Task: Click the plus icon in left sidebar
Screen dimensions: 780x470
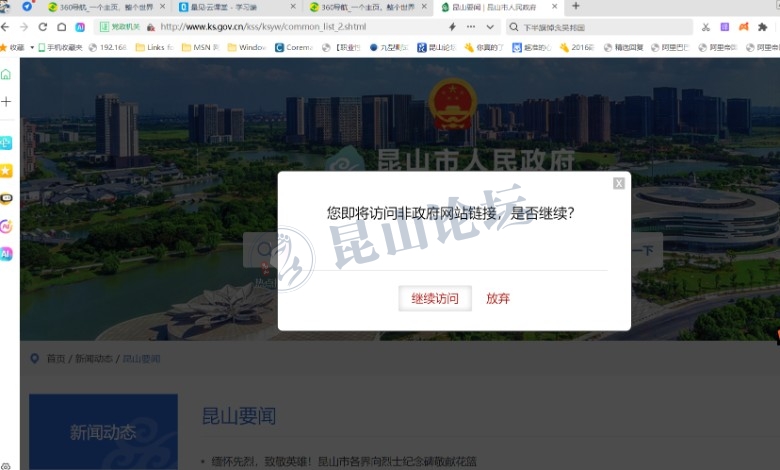Action: (6, 102)
